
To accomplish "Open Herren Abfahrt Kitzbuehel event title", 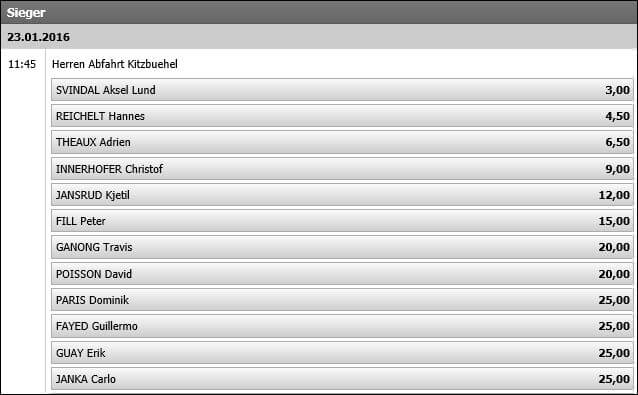I will pyautogui.click(x=115, y=64).
